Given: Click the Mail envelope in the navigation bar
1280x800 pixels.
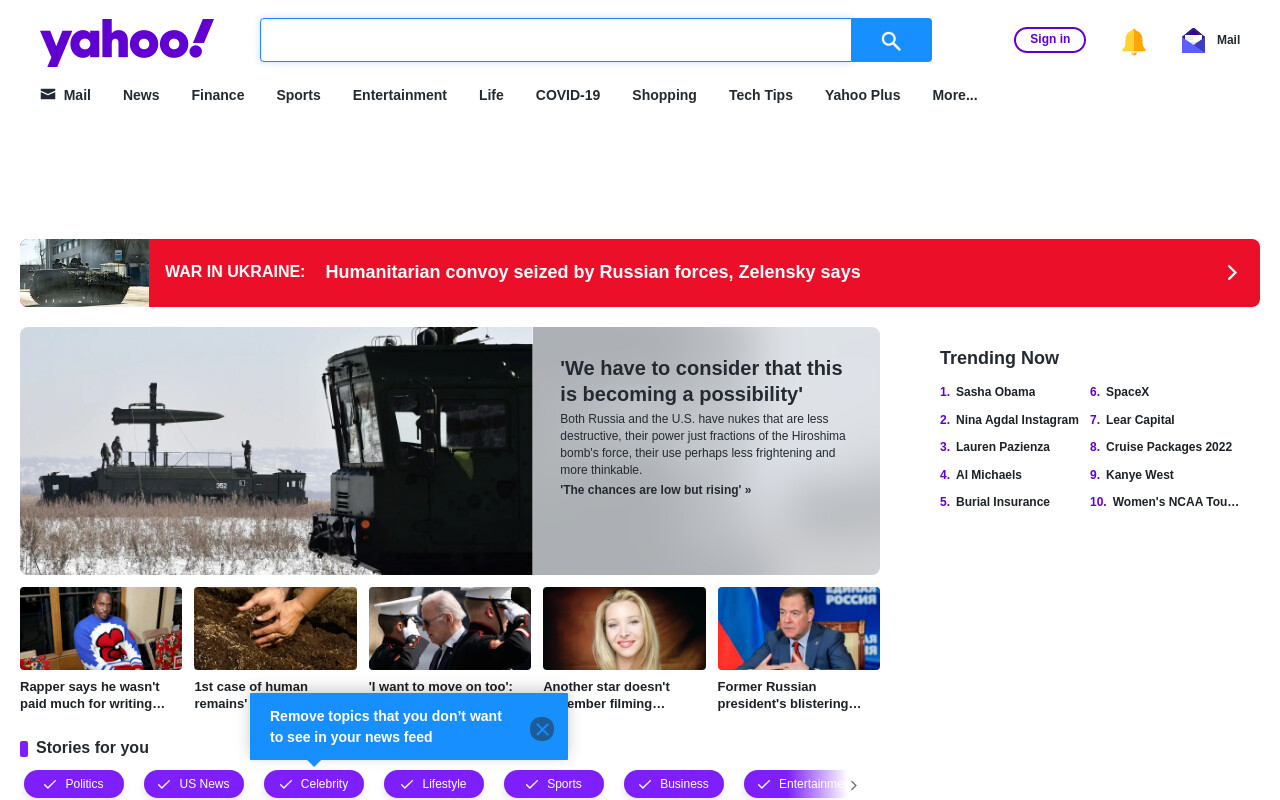Looking at the screenshot, I should (48, 94).
